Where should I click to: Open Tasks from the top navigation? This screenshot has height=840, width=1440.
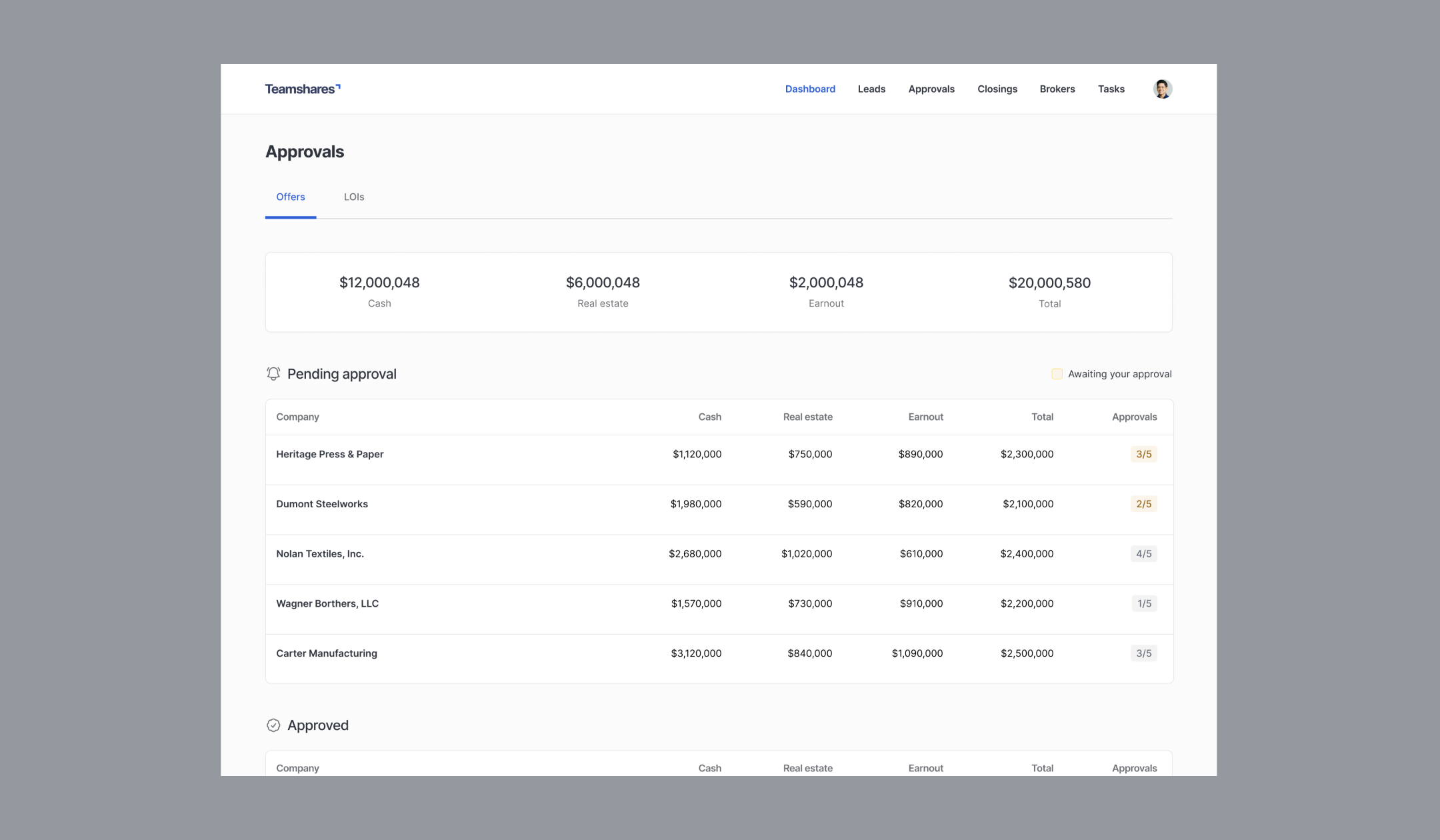pyautogui.click(x=1111, y=89)
